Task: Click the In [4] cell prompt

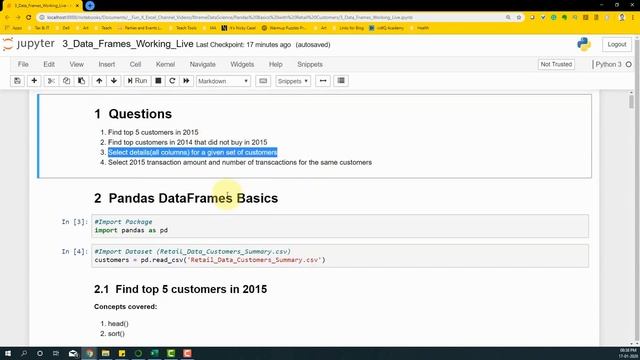Action: pos(75,251)
